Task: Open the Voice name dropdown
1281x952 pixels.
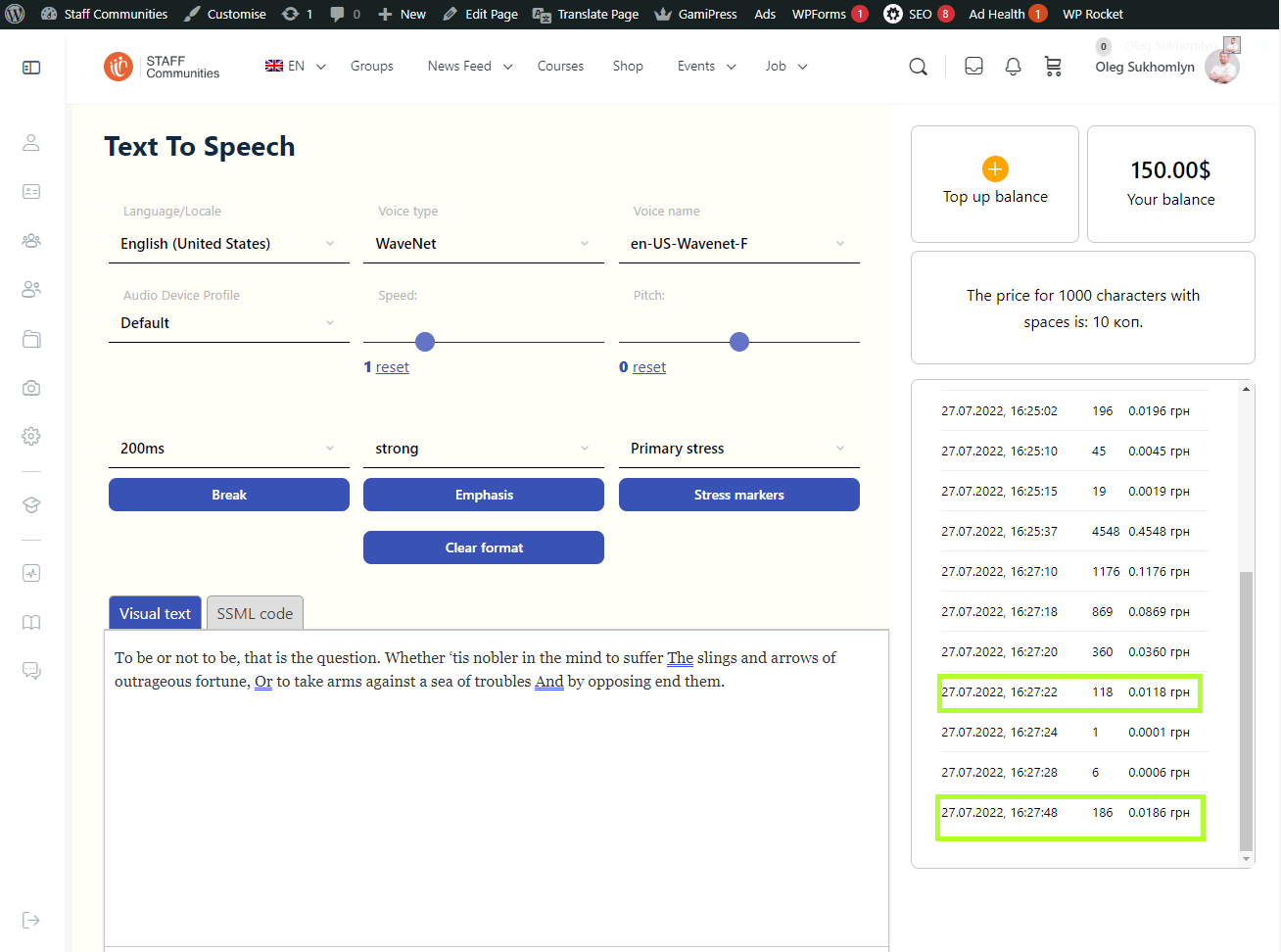Action: click(738, 244)
